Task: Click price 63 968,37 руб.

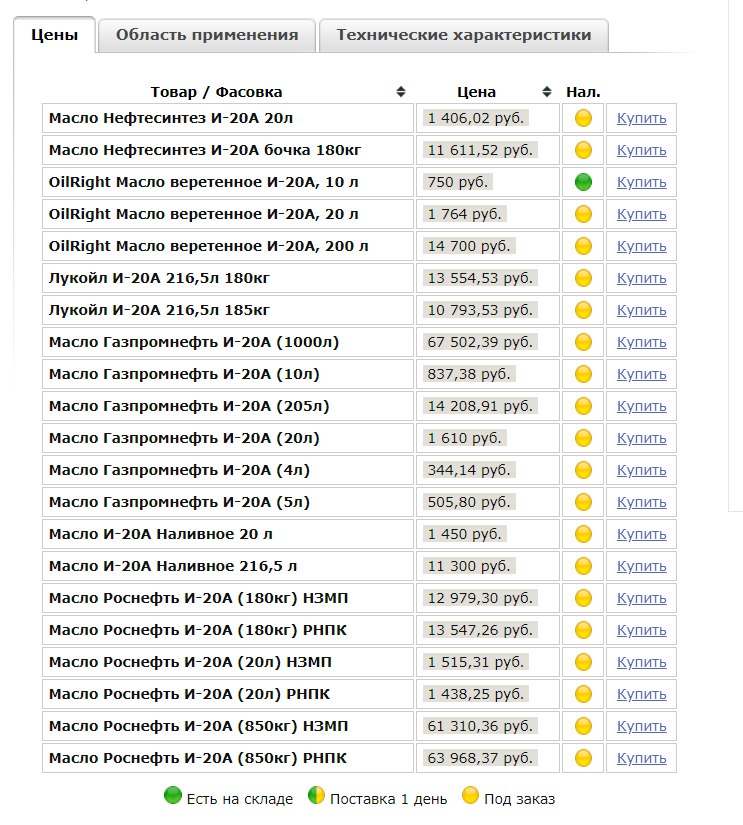Action: pos(480,758)
